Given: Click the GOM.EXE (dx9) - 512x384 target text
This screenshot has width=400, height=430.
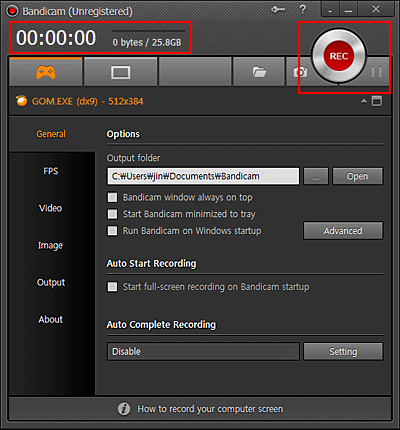Looking at the screenshot, I should coord(87,101).
